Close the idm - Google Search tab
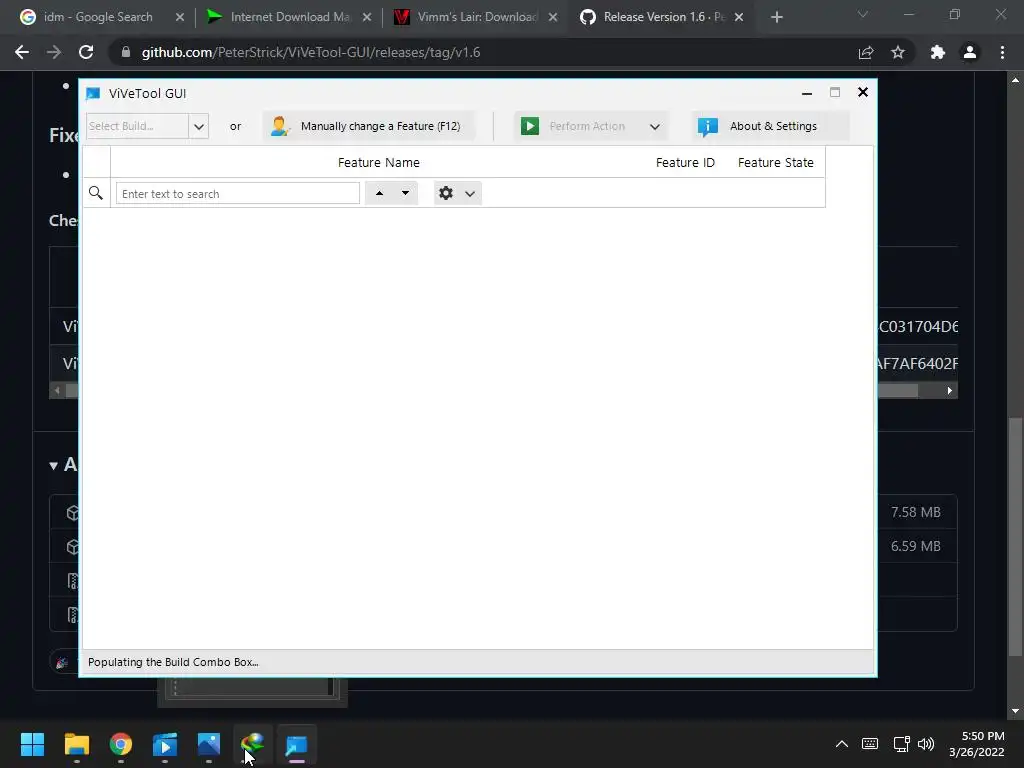Viewport: 1024px width, 768px height. point(180,18)
